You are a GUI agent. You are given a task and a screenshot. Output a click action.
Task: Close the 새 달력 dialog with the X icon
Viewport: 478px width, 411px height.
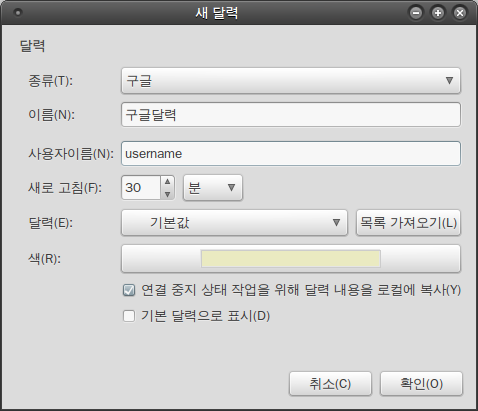(x=460, y=13)
